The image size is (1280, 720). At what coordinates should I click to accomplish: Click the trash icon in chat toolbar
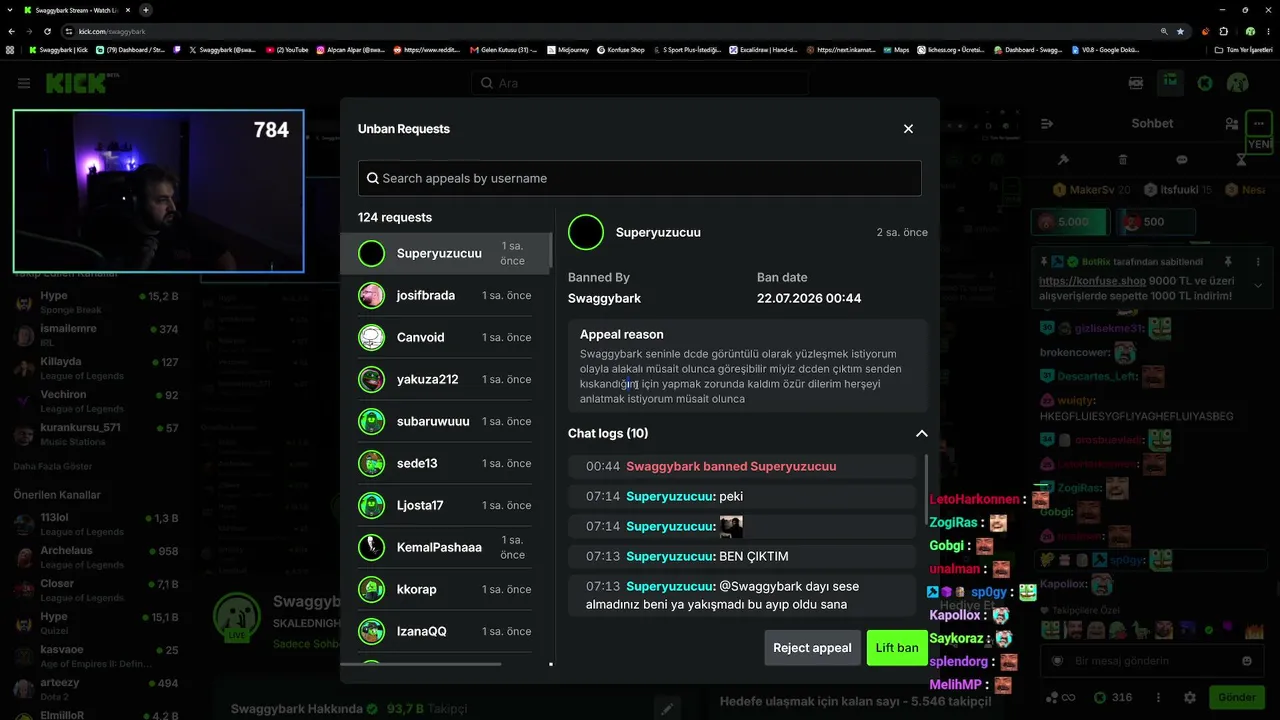pos(1123,160)
